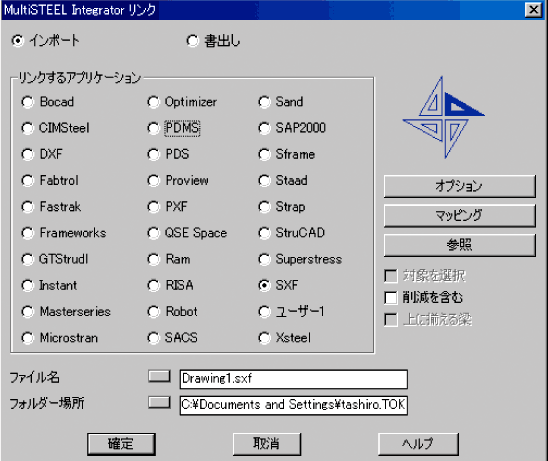
Task: Choose Masterseries in application list
Action: click(27, 312)
